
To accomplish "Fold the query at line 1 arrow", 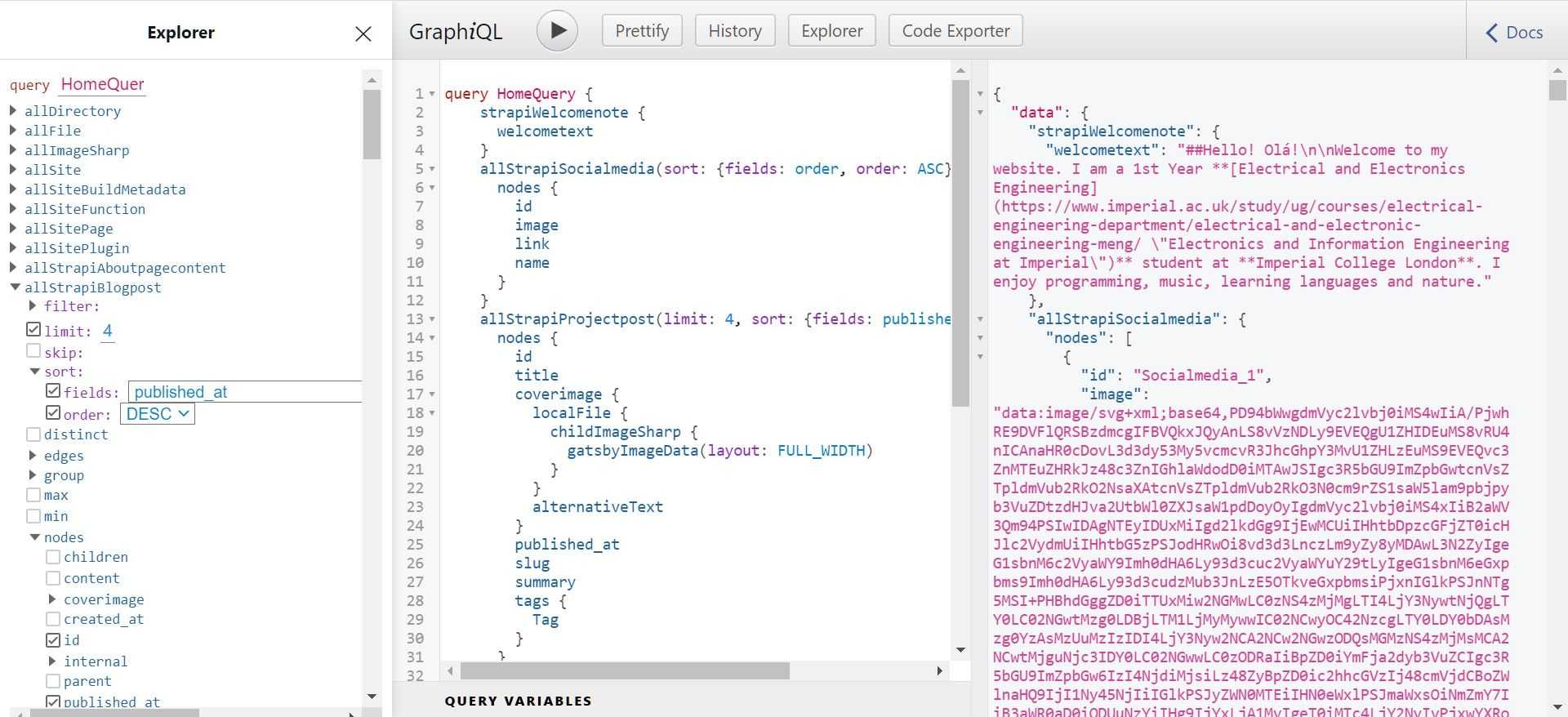I will [x=432, y=94].
